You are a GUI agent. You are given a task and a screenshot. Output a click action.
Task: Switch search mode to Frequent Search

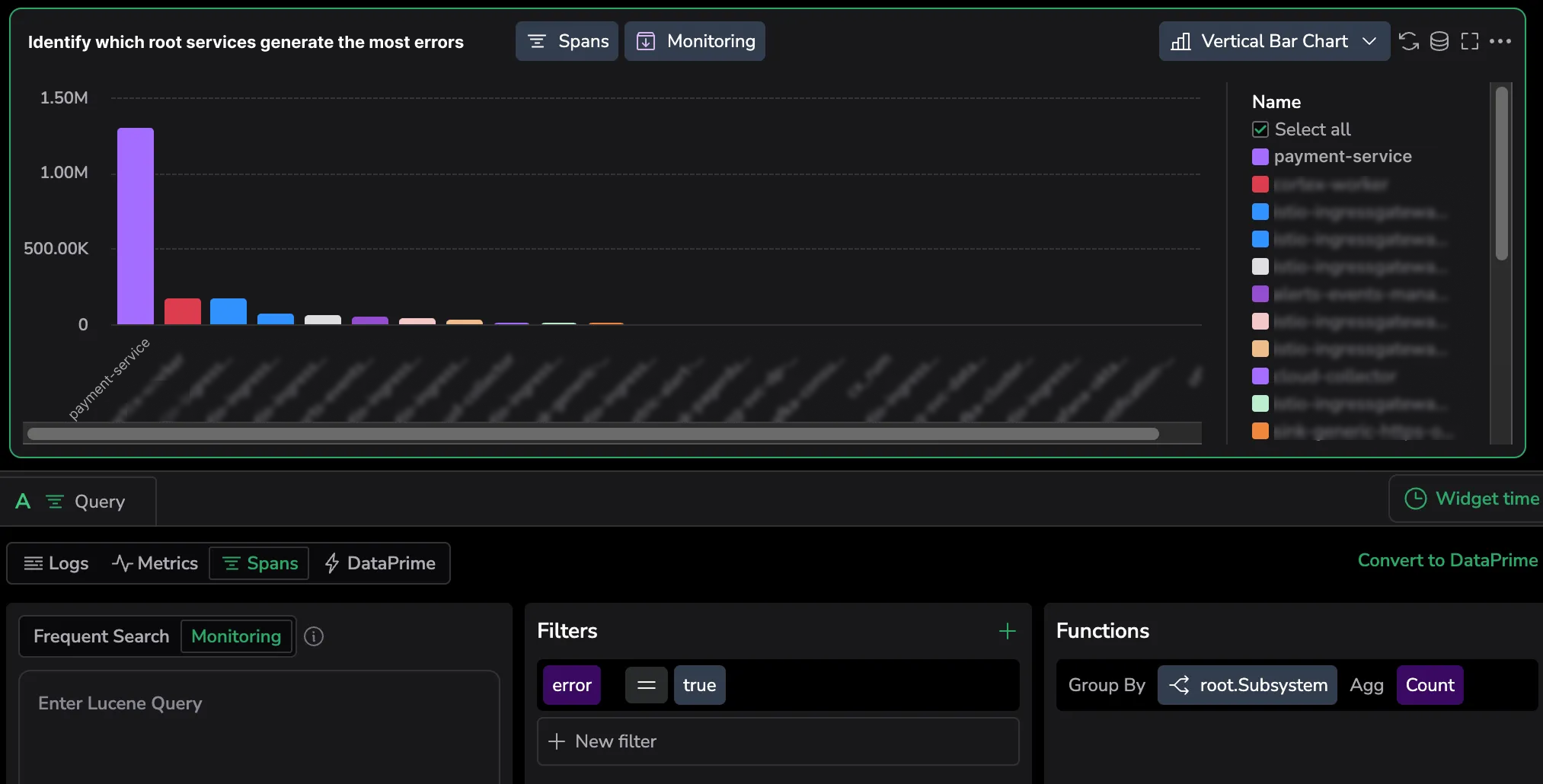[x=101, y=636]
